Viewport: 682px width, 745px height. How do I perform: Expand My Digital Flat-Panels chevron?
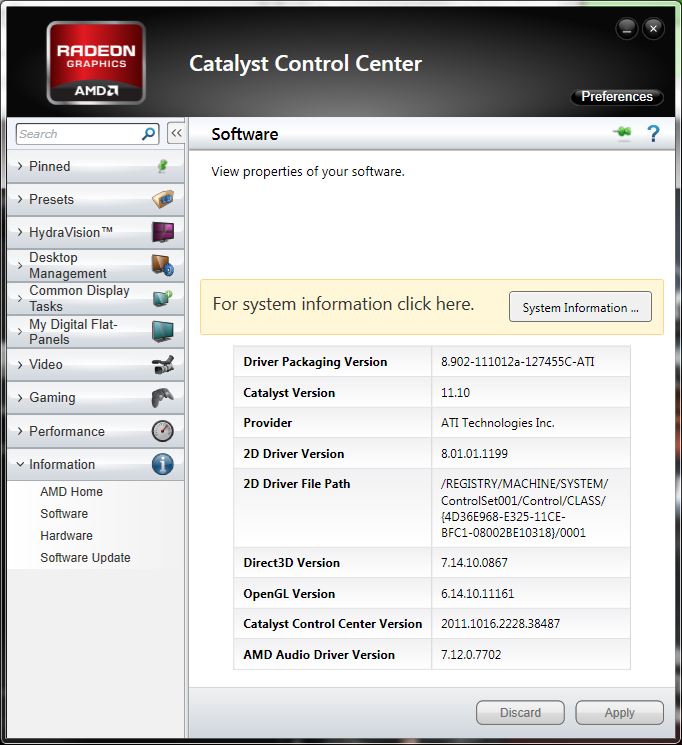[x=20, y=332]
